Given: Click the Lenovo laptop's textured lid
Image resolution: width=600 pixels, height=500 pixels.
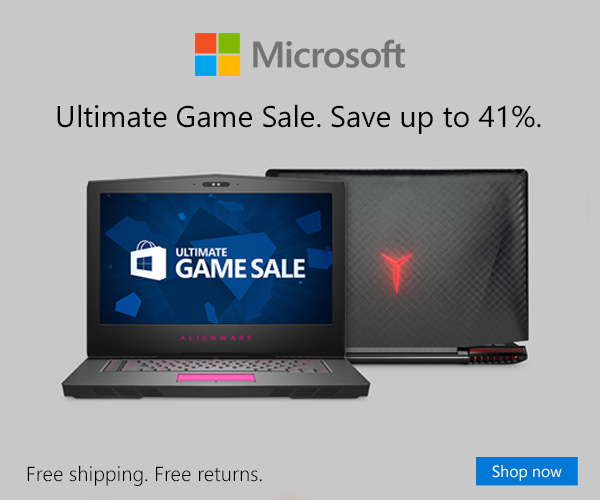Looking at the screenshot, I should pyautogui.click(x=436, y=260).
